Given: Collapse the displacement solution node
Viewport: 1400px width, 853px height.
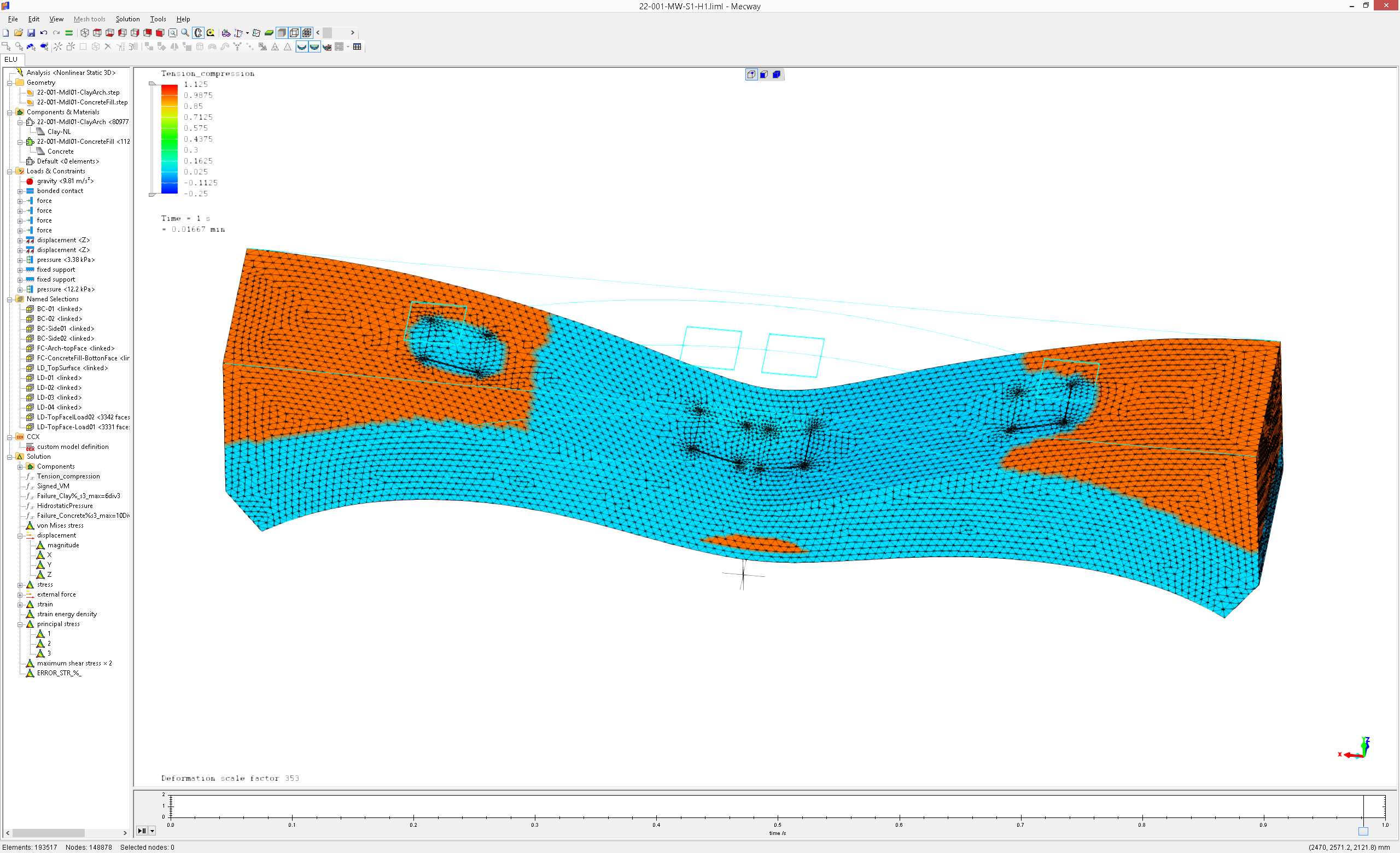Looking at the screenshot, I should 20,535.
